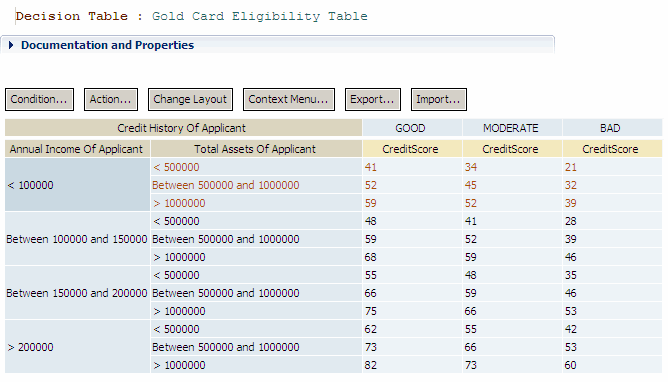Screen dimensions: 668x382
Task: Click CreditScore header under MODERATE
Action: pos(512,149)
